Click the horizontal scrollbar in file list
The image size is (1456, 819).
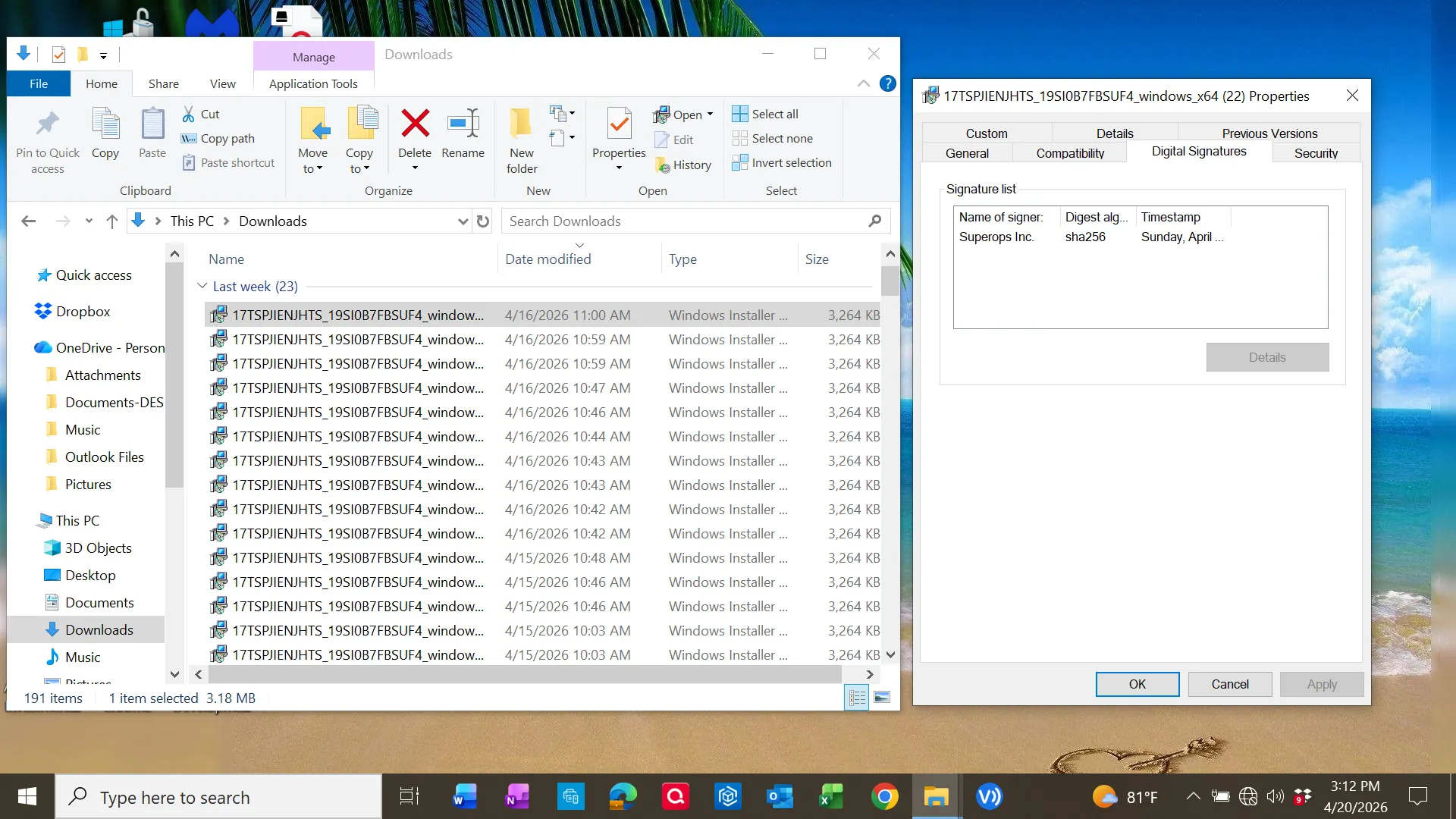523,674
